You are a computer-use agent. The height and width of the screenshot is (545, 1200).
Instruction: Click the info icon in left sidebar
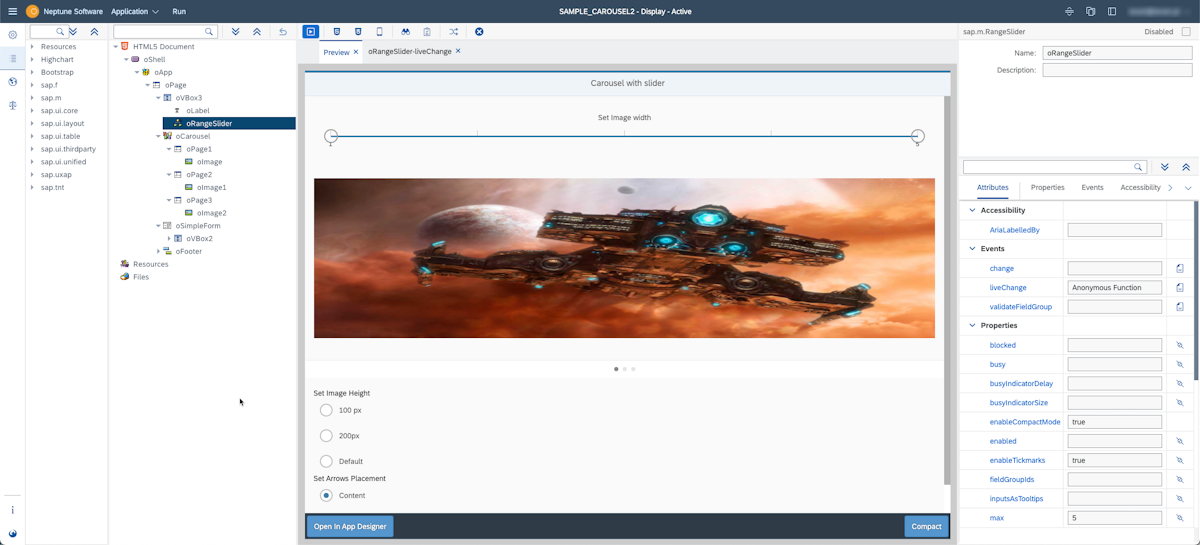tap(13, 510)
